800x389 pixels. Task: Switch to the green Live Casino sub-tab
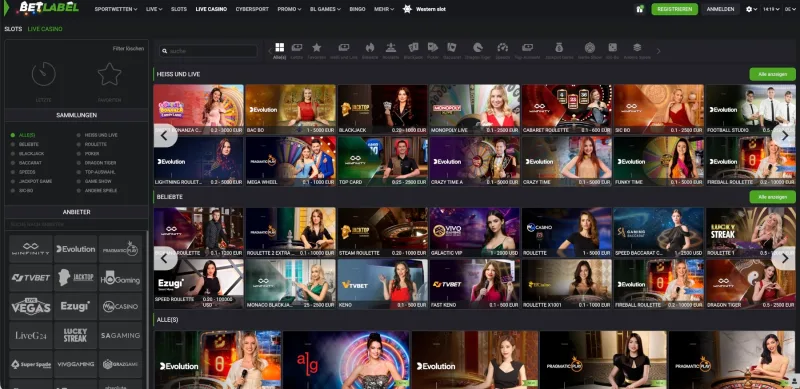(45, 29)
